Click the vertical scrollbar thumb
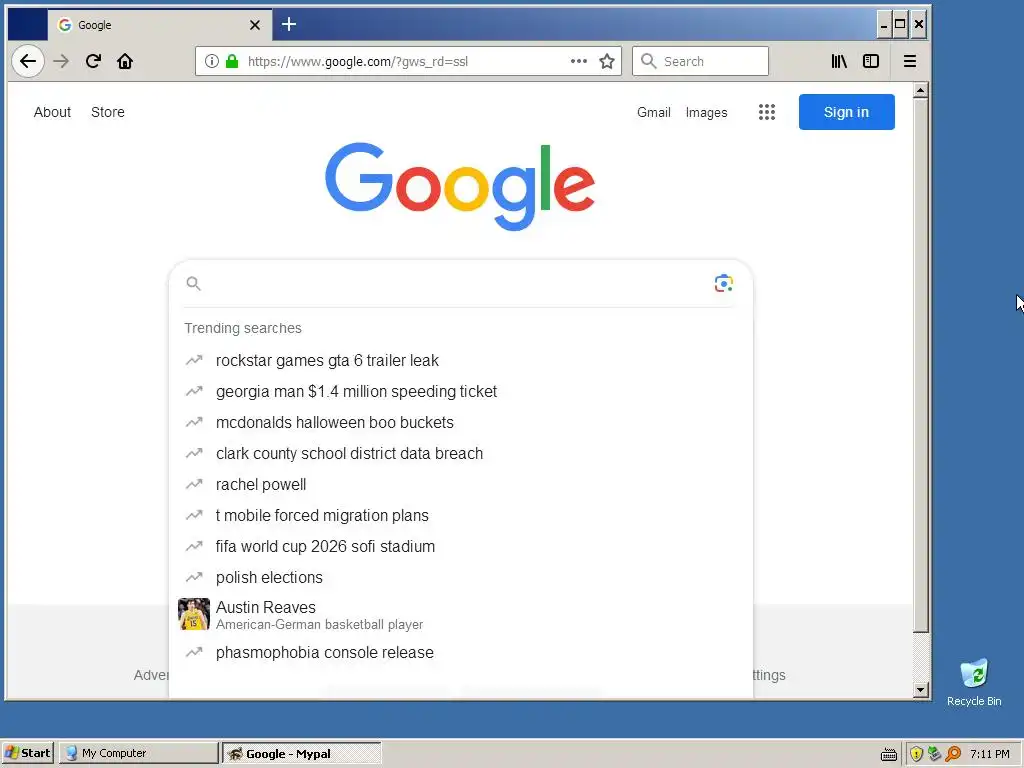This screenshot has height=768, width=1024. pyautogui.click(x=921, y=364)
